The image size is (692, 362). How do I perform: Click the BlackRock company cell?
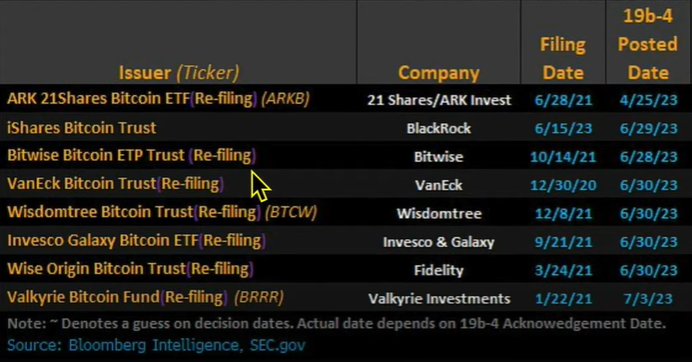click(439, 128)
